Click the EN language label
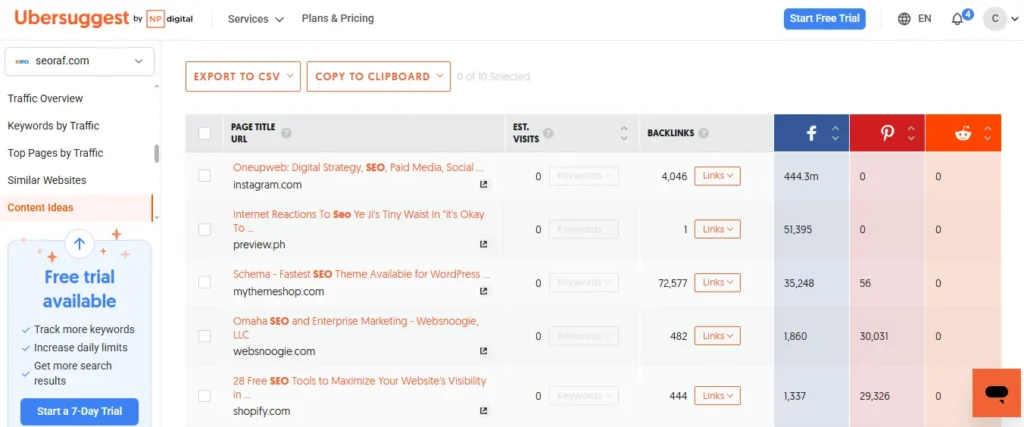1024x427 pixels. click(x=925, y=19)
